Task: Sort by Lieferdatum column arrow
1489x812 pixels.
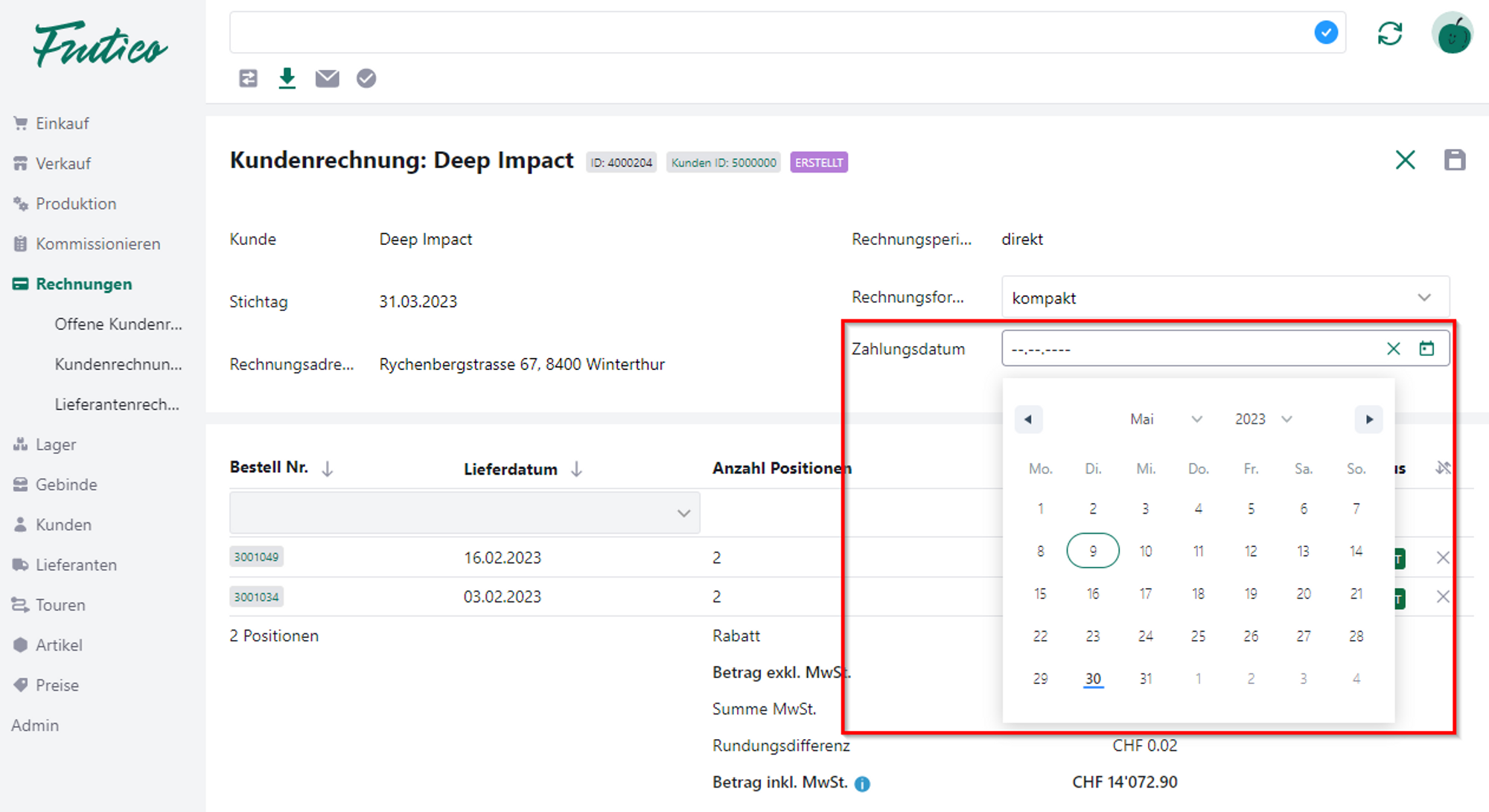Action: pos(576,469)
